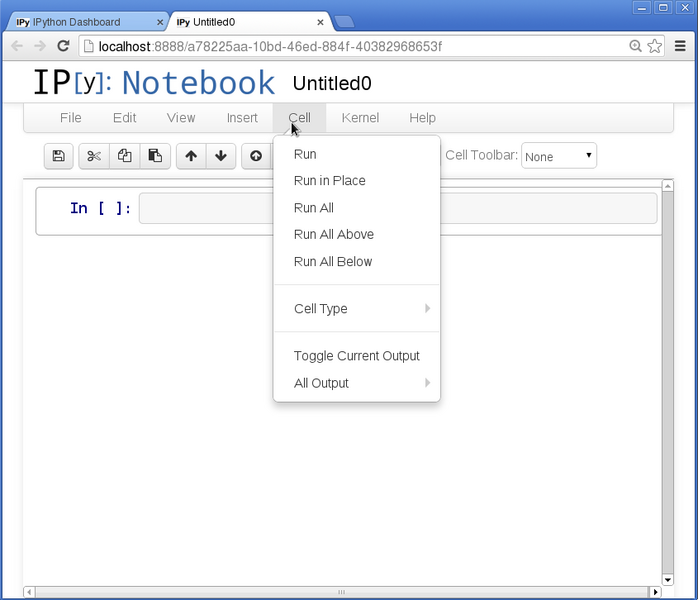The height and width of the screenshot is (600, 698).
Task: Go back with browser back arrow
Action: coord(17,46)
